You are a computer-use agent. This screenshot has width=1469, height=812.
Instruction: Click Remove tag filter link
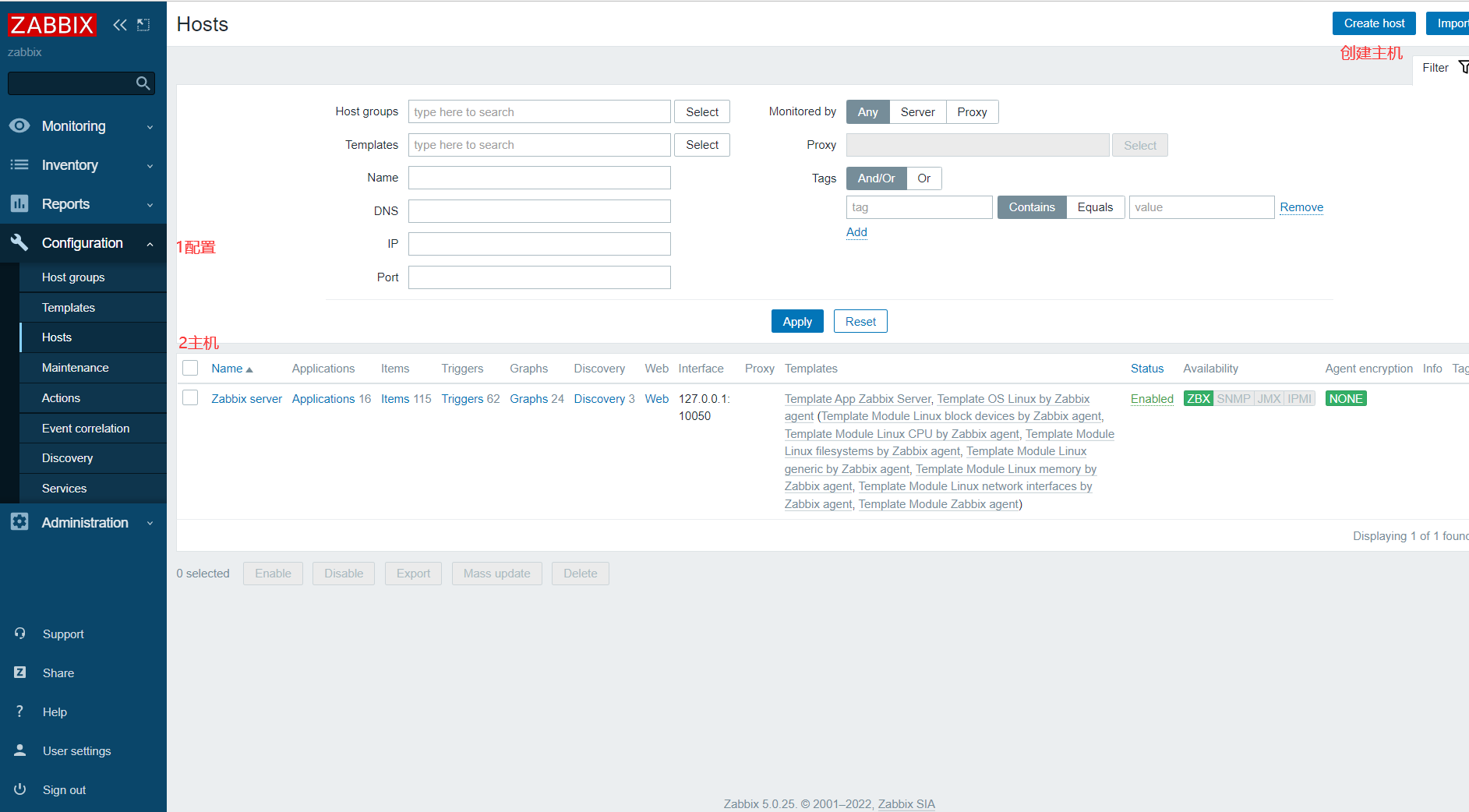(x=1301, y=207)
